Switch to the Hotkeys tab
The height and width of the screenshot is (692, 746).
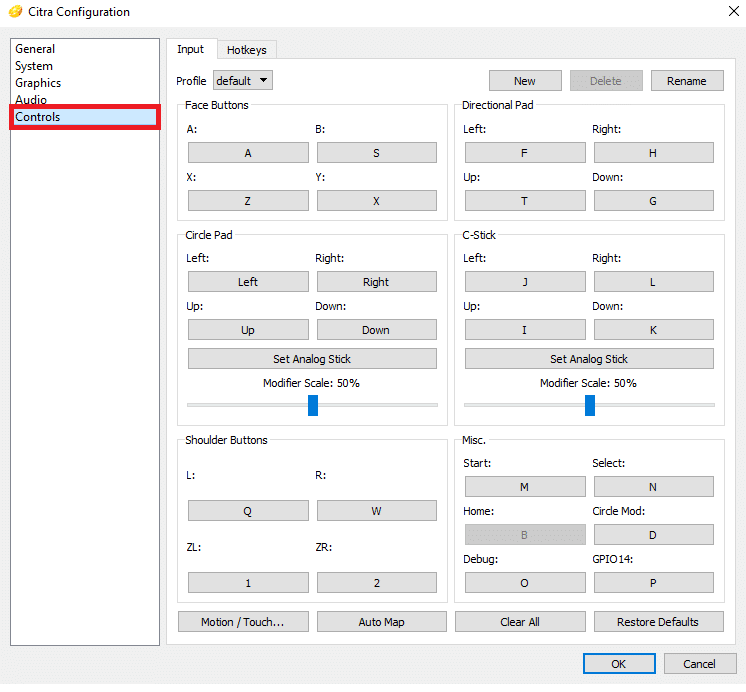247,50
